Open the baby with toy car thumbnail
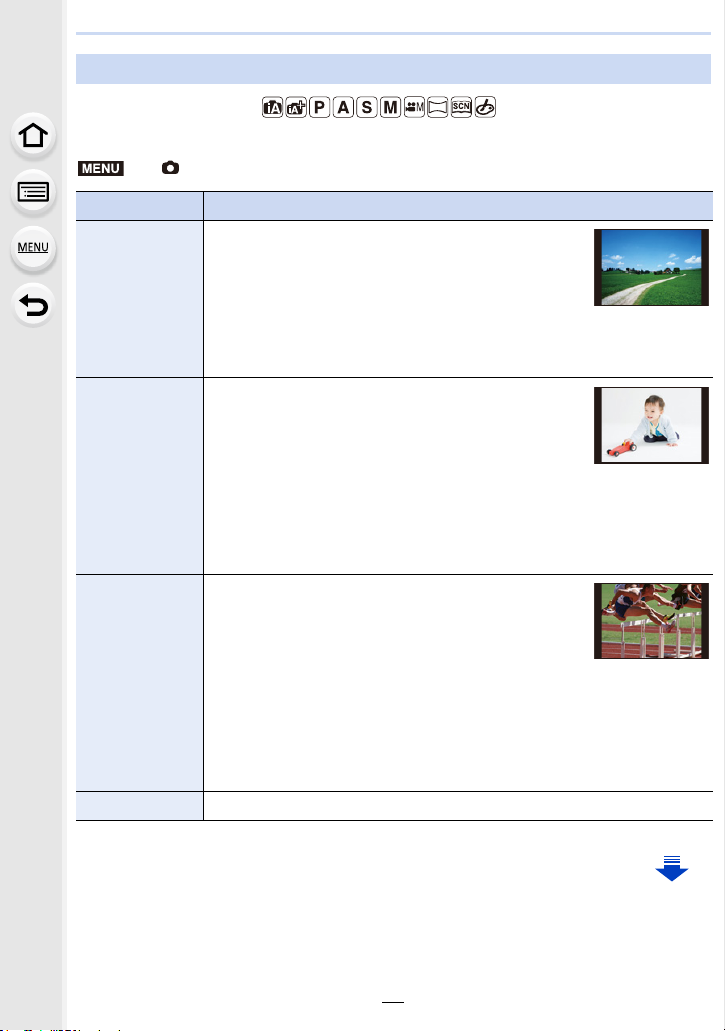This screenshot has width=725, height=1031. (651, 425)
